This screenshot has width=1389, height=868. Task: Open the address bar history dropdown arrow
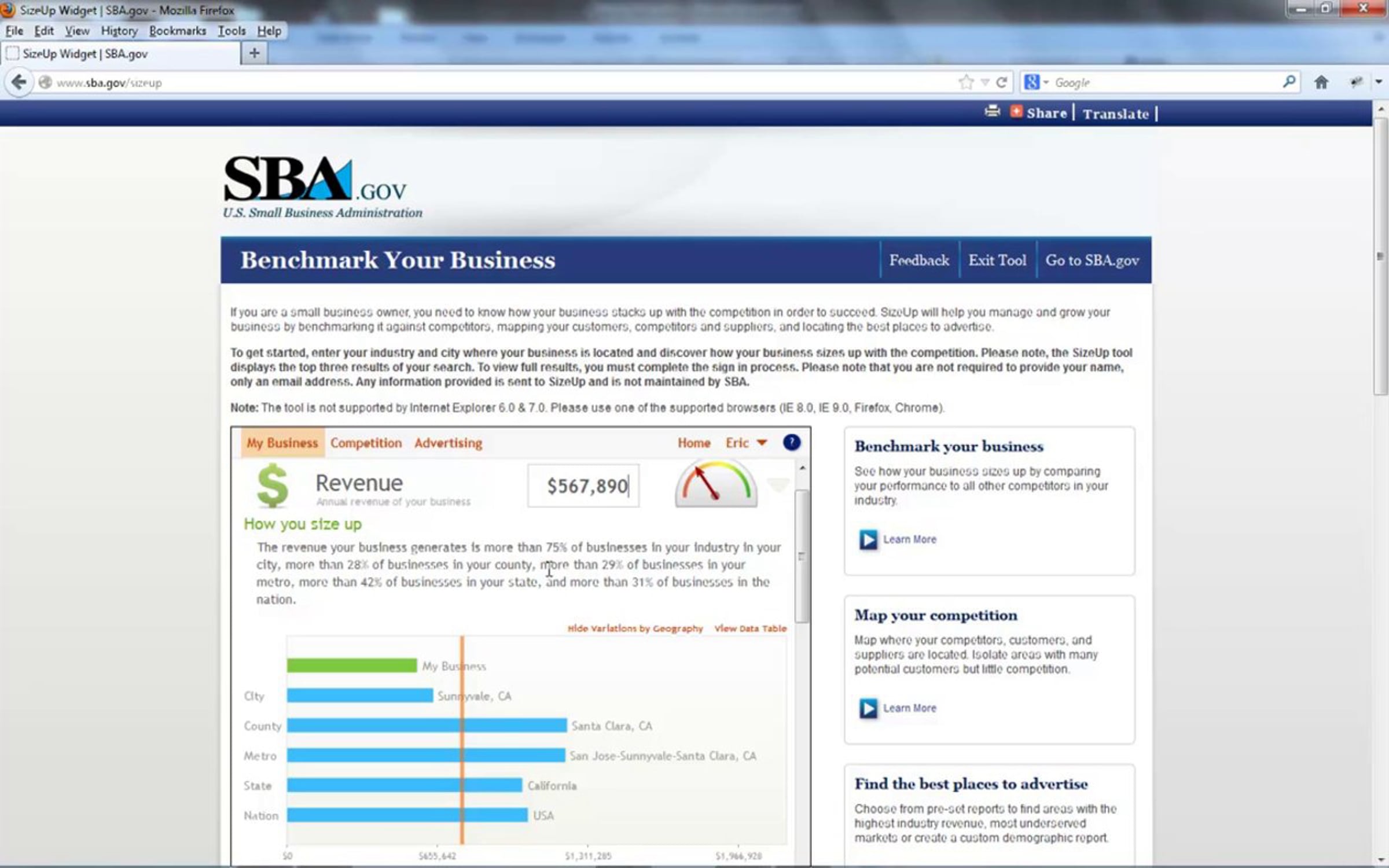pos(984,83)
